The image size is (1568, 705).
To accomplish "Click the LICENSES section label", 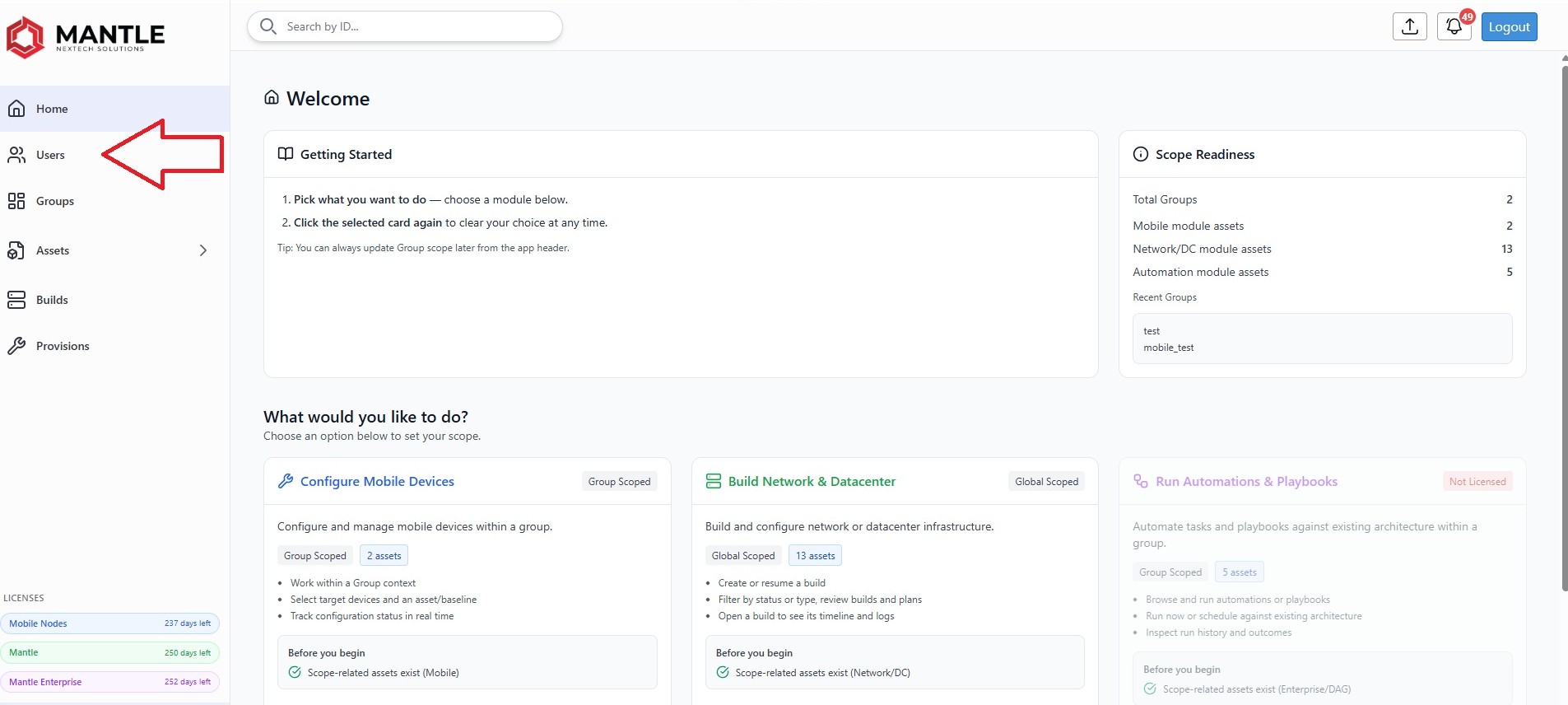I will (24, 598).
